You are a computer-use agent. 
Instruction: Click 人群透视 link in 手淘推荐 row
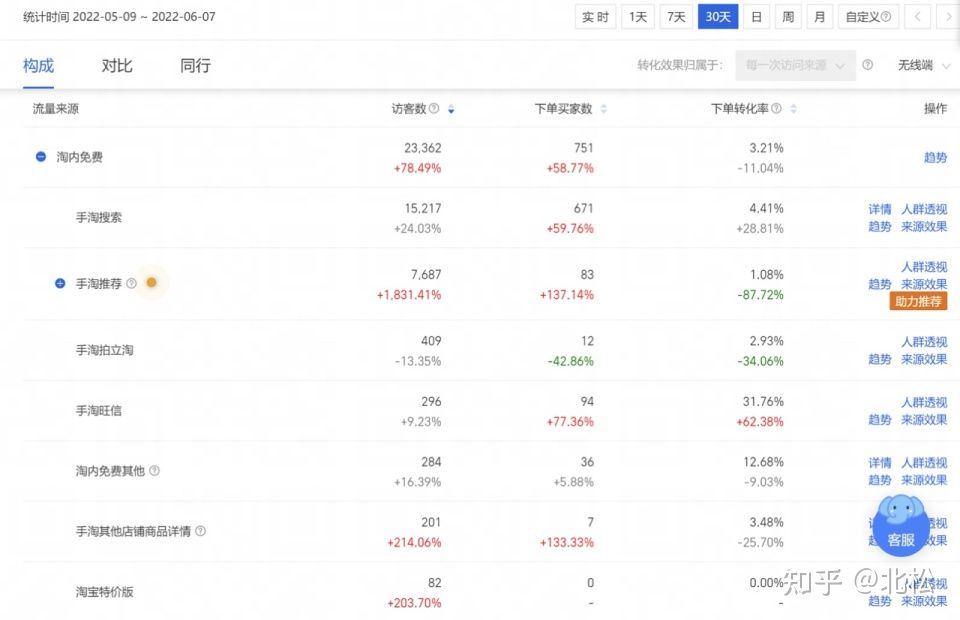click(924, 267)
